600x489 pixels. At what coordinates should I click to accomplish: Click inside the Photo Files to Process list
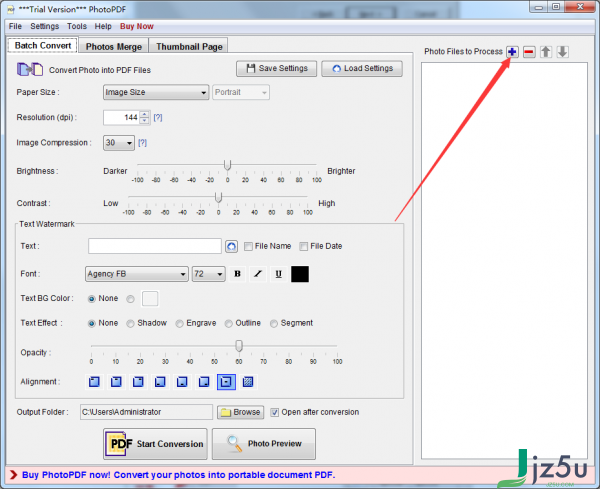click(x=504, y=260)
